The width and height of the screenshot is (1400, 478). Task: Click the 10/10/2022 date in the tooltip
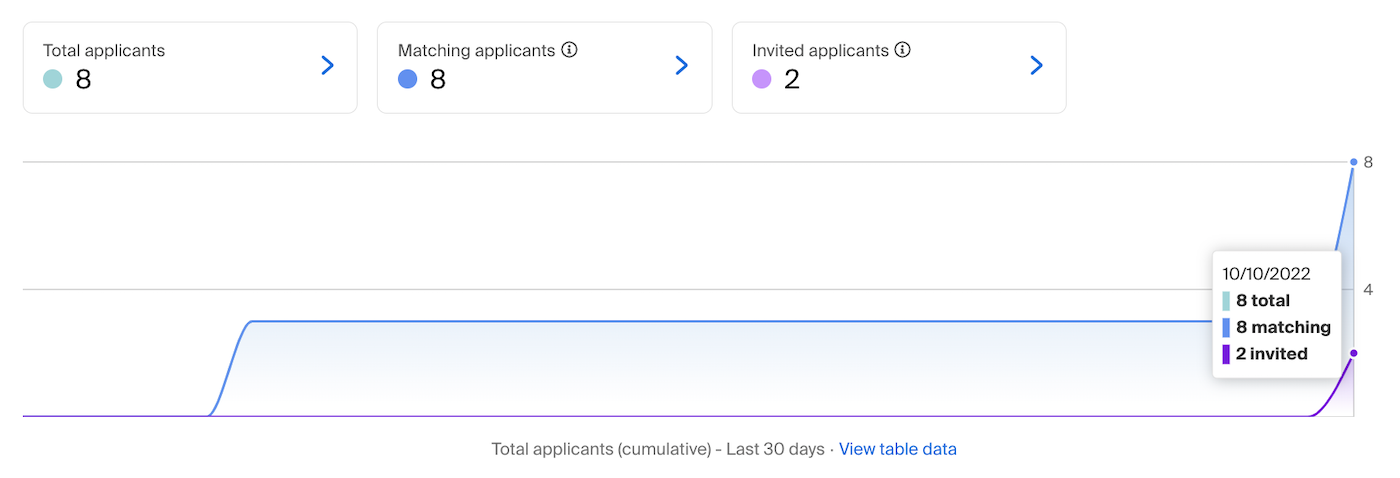coord(1266,274)
